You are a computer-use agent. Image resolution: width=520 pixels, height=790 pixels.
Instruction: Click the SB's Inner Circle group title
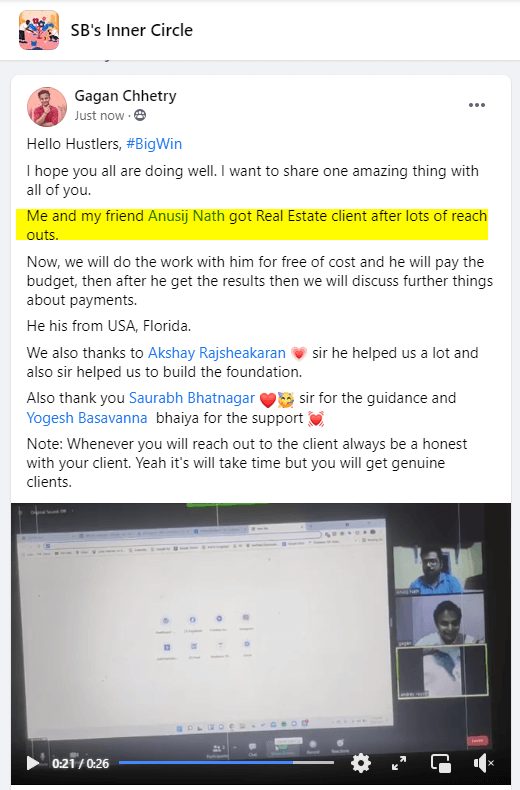132,30
